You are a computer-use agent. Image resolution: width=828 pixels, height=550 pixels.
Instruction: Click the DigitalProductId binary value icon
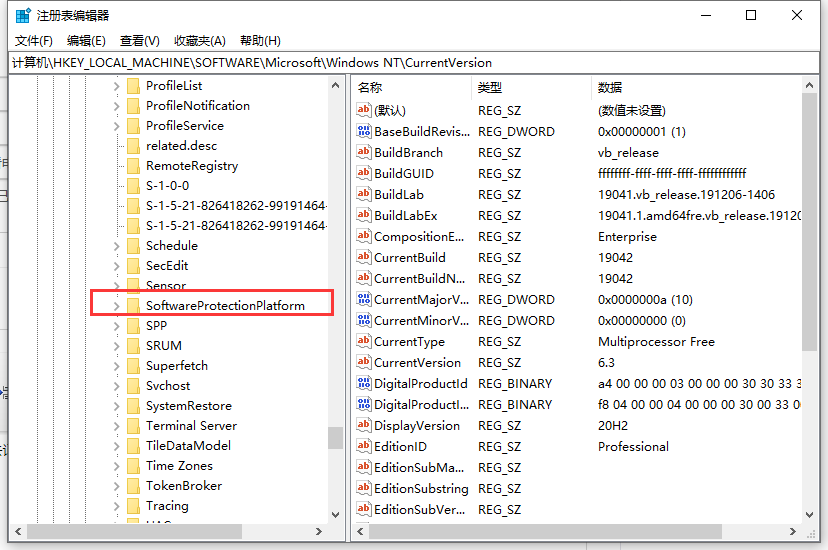click(x=364, y=384)
